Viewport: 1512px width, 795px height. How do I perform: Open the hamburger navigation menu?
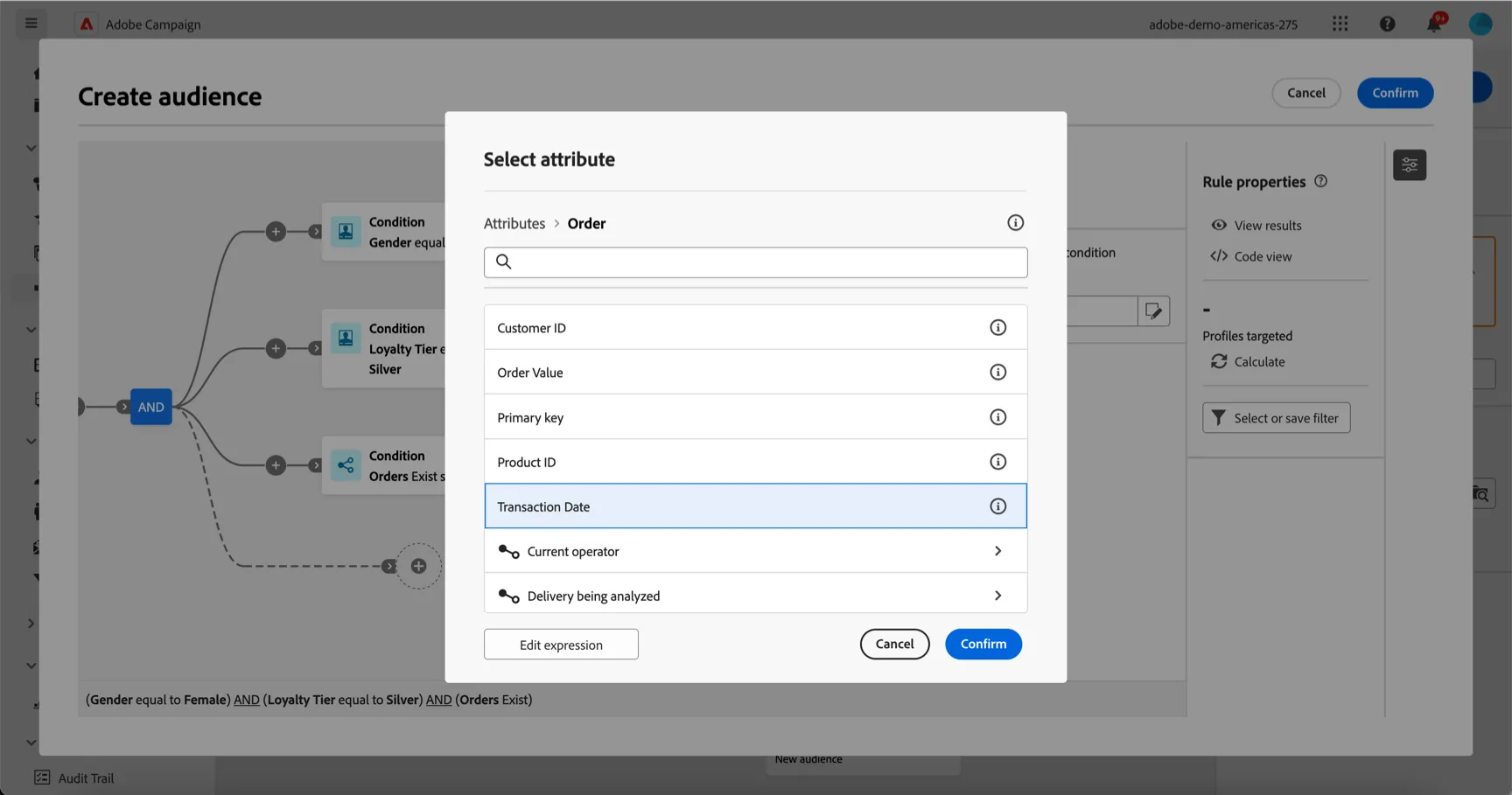tap(31, 24)
